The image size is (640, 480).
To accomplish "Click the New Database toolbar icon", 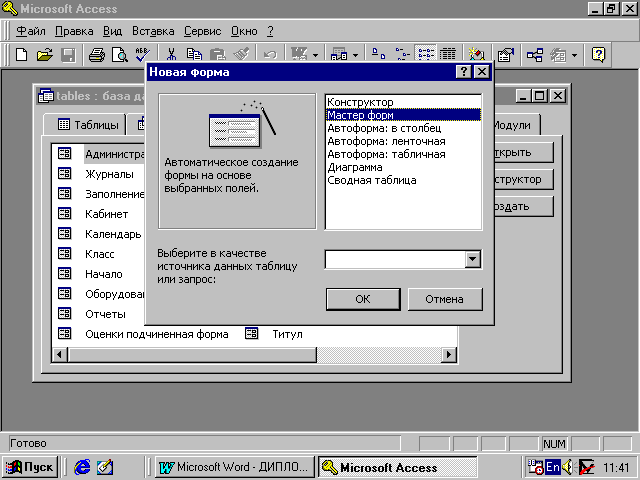I will (21, 55).
